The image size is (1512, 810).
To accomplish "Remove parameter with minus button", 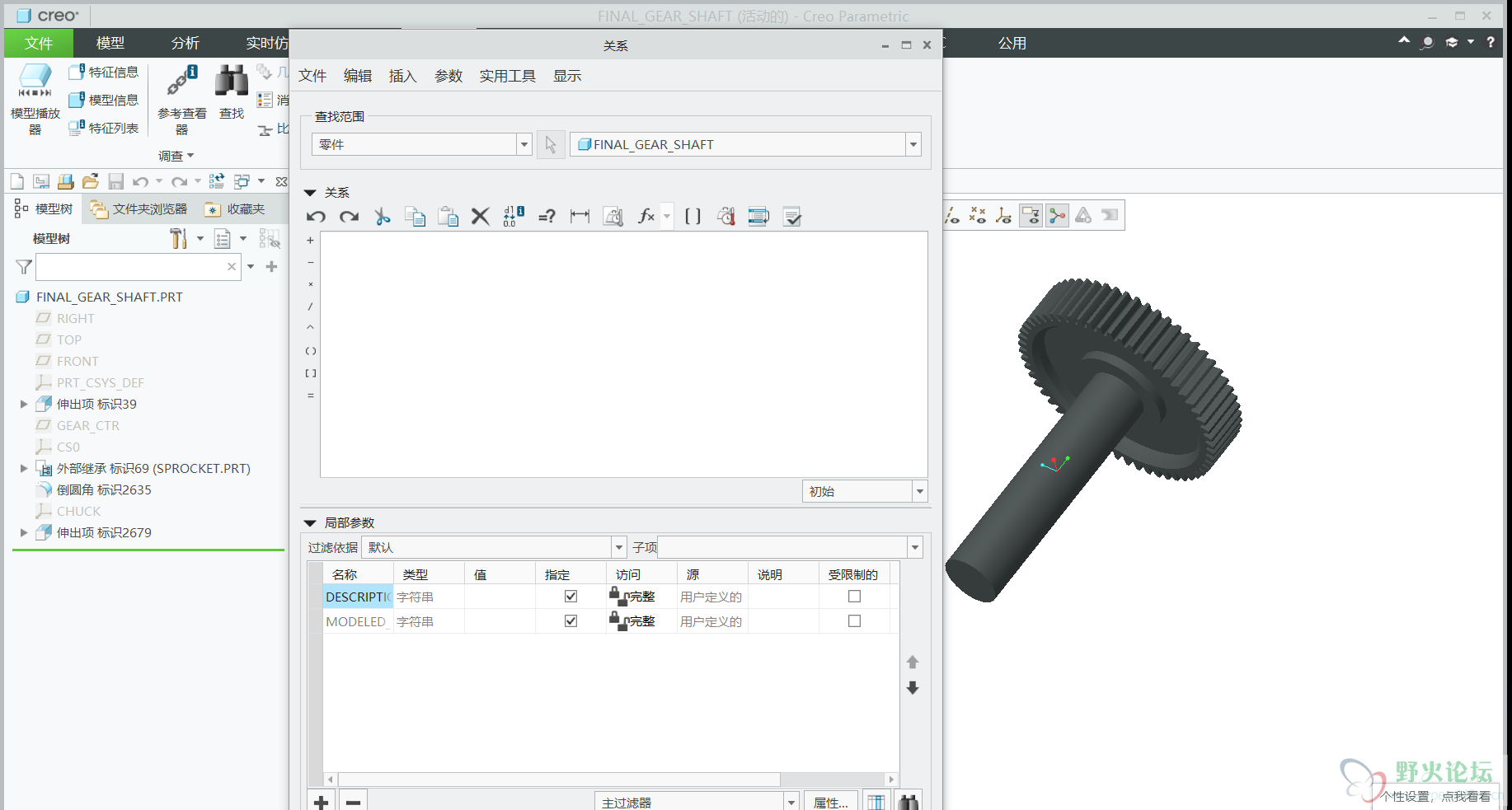I will [354, 802].
